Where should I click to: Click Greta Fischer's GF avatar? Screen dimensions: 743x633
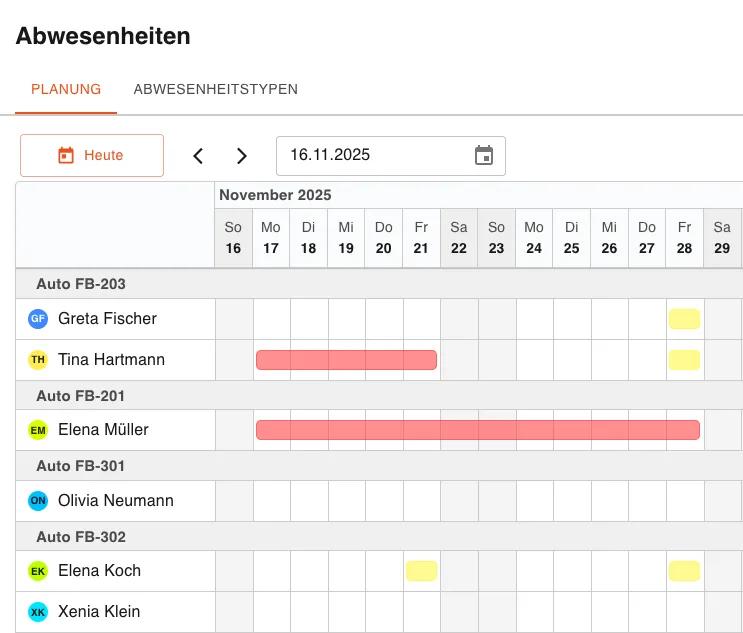[38, 319]
